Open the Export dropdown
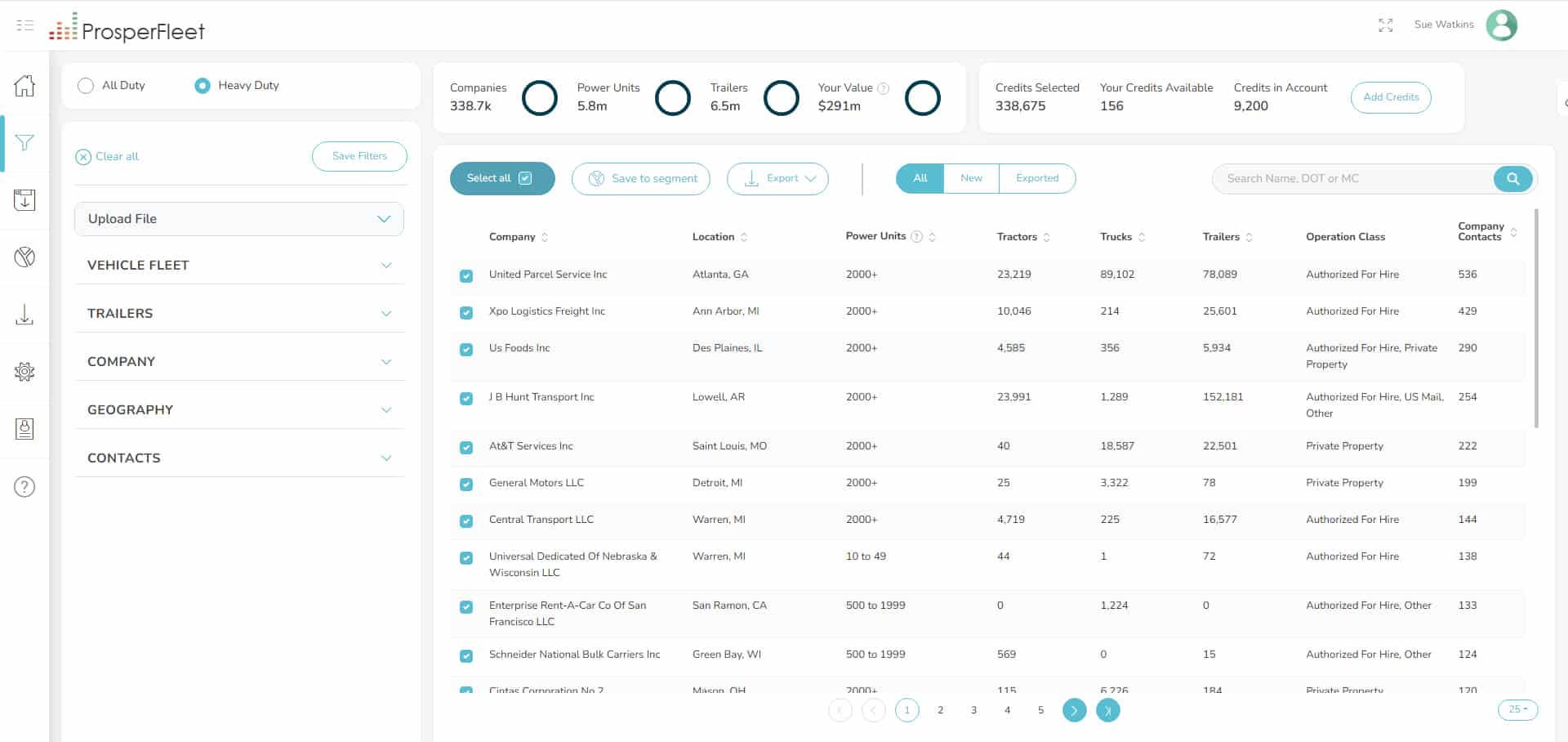Viewport: 1568px width, 742px height. (x=777, y=179)
